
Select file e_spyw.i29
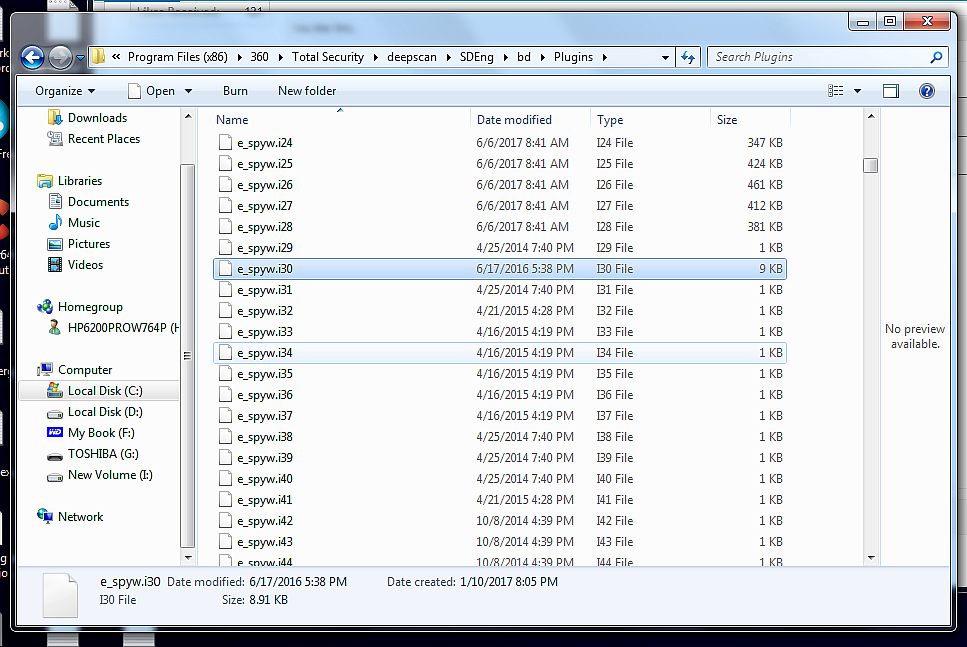500,247
